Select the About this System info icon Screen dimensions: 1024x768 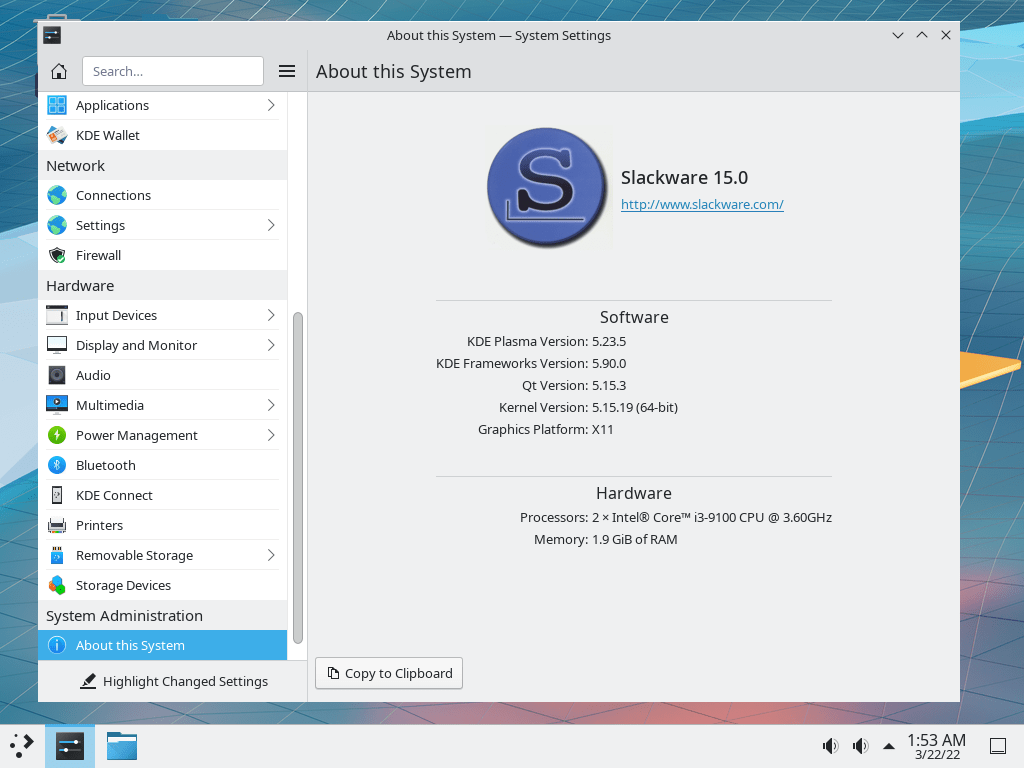[57, 645]
